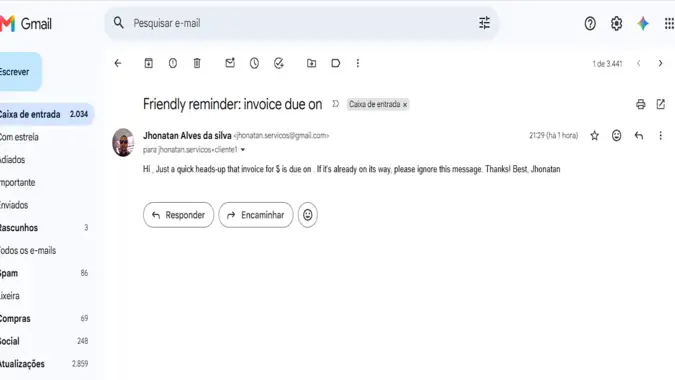The height and width of the screenshot is (380, 675).
Task: Move email to a folder
Action: pyautogui.click(x=311, y=63)
